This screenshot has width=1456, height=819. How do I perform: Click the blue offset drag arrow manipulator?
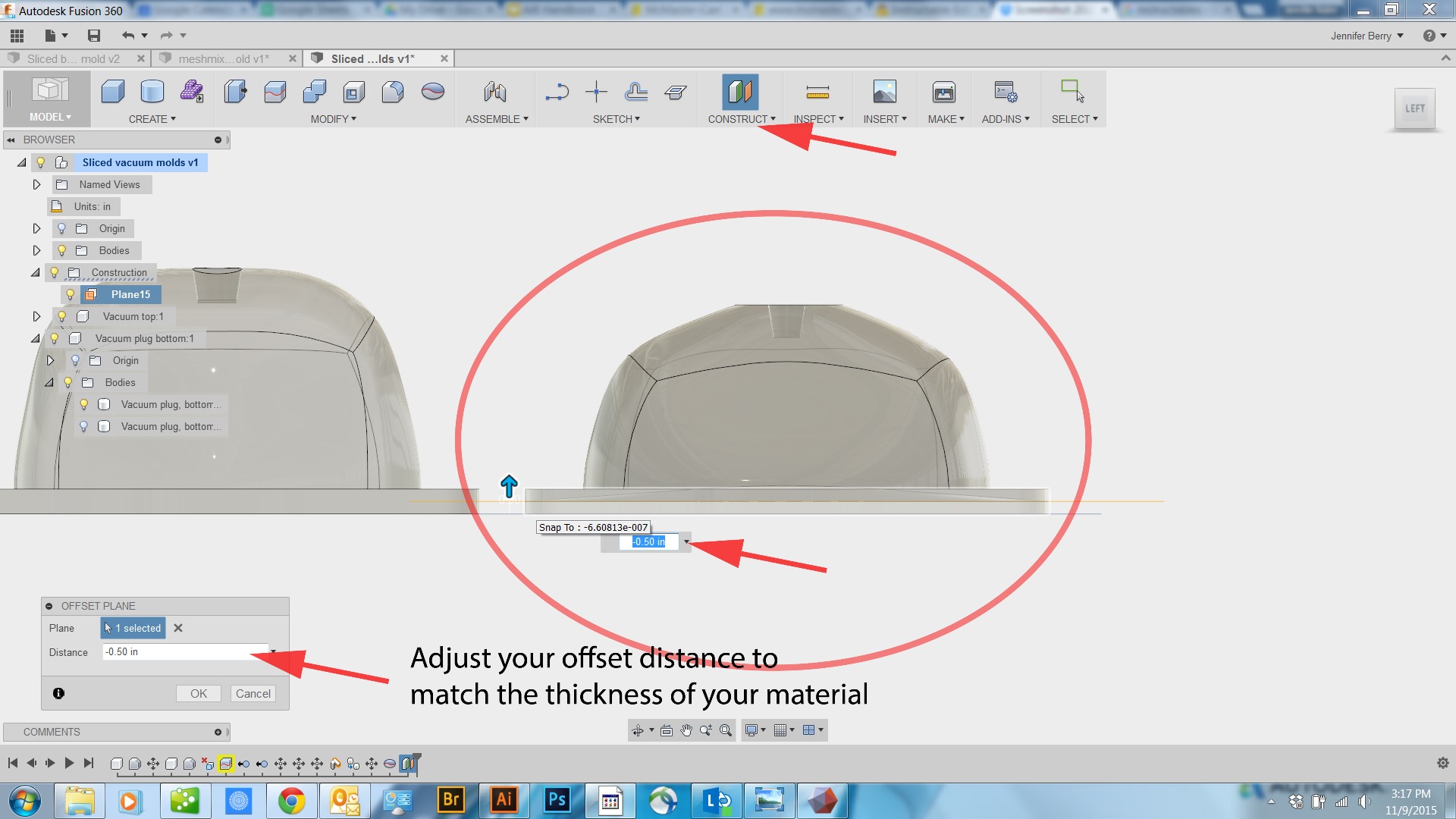[509, 486]
